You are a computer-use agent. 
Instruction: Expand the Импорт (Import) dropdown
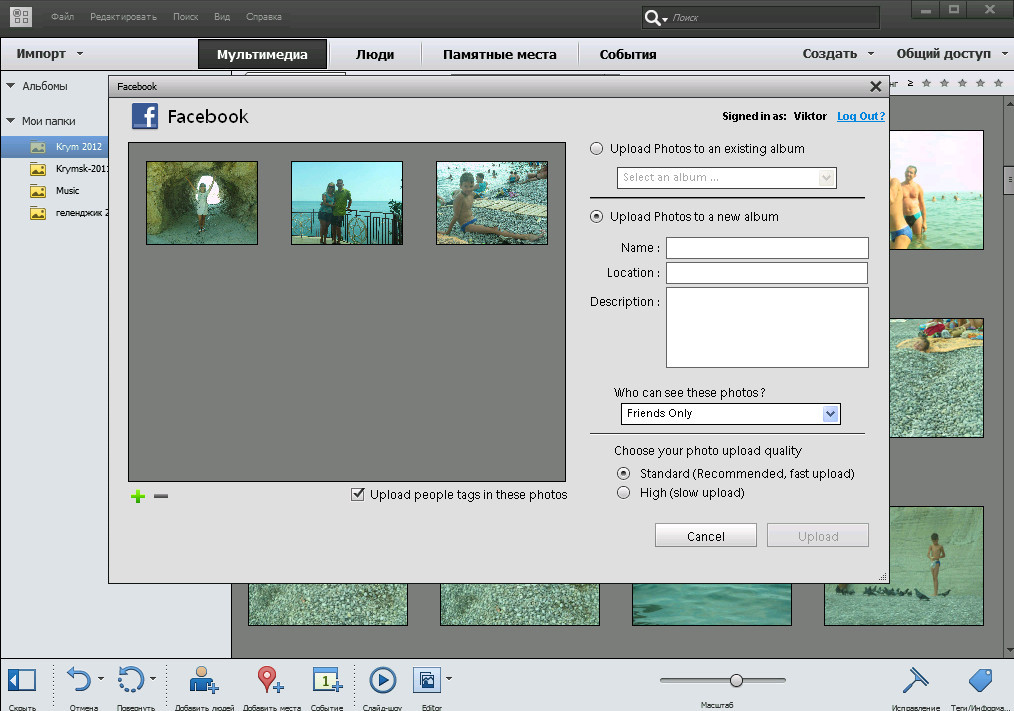50,54
